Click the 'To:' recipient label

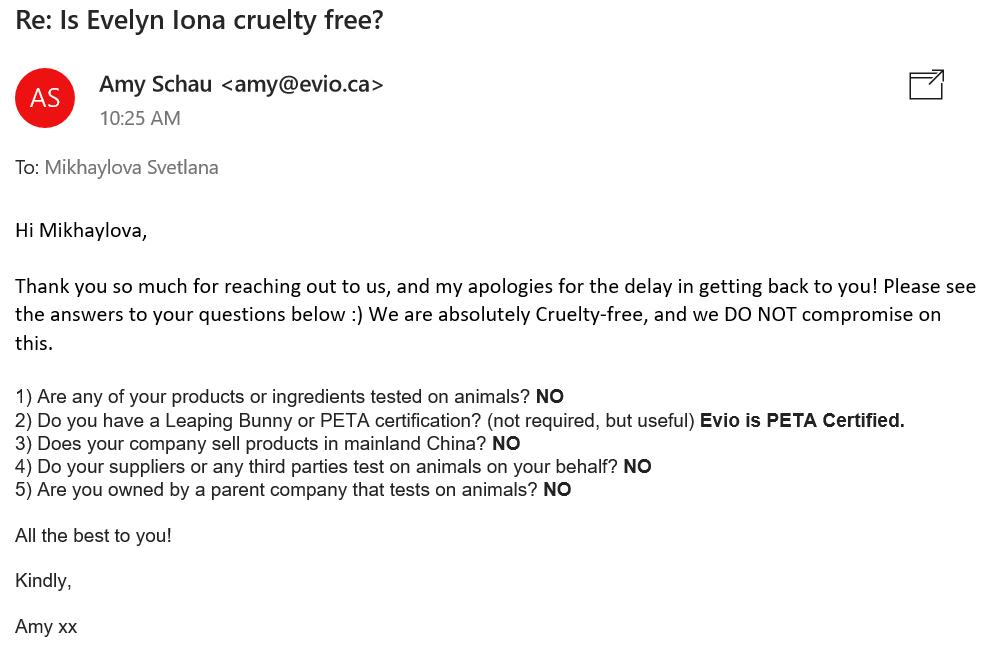pos(27,168)
